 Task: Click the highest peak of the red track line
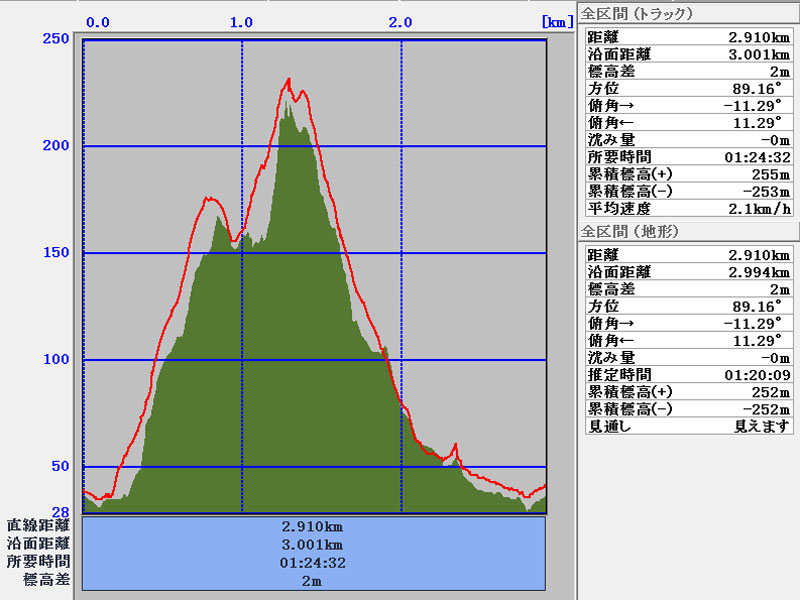tap(289, 79)
